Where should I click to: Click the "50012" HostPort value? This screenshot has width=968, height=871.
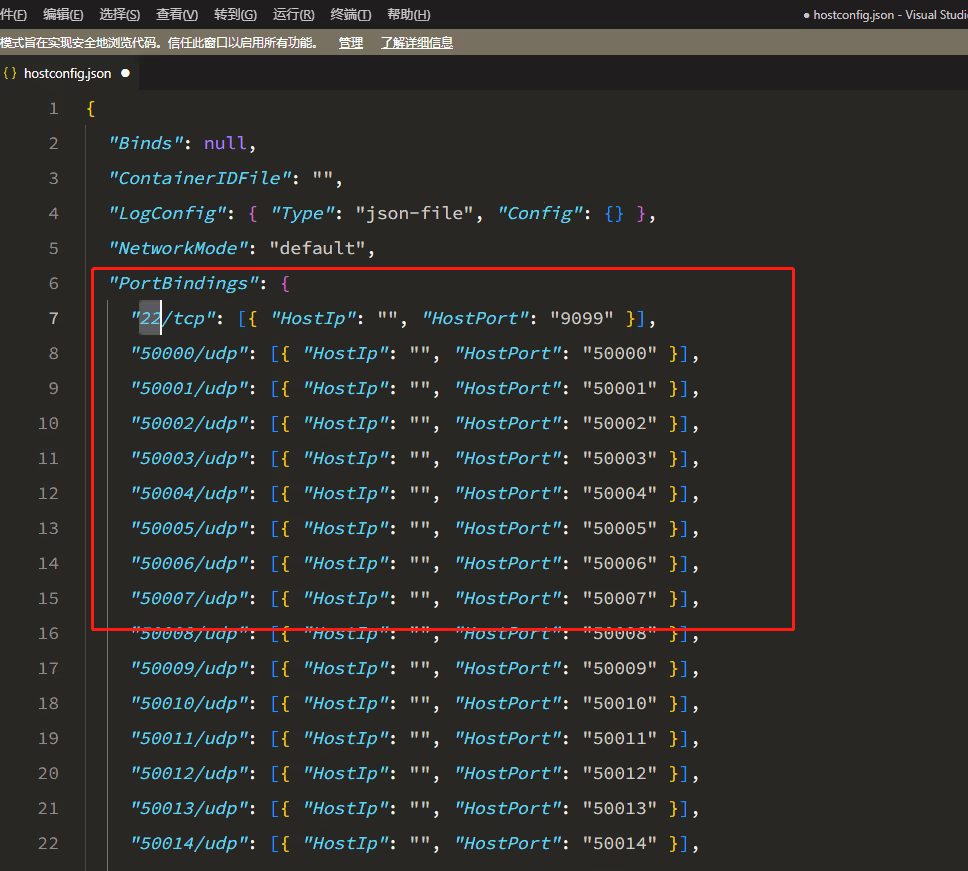pyautogui.click(x=620, y=773)
